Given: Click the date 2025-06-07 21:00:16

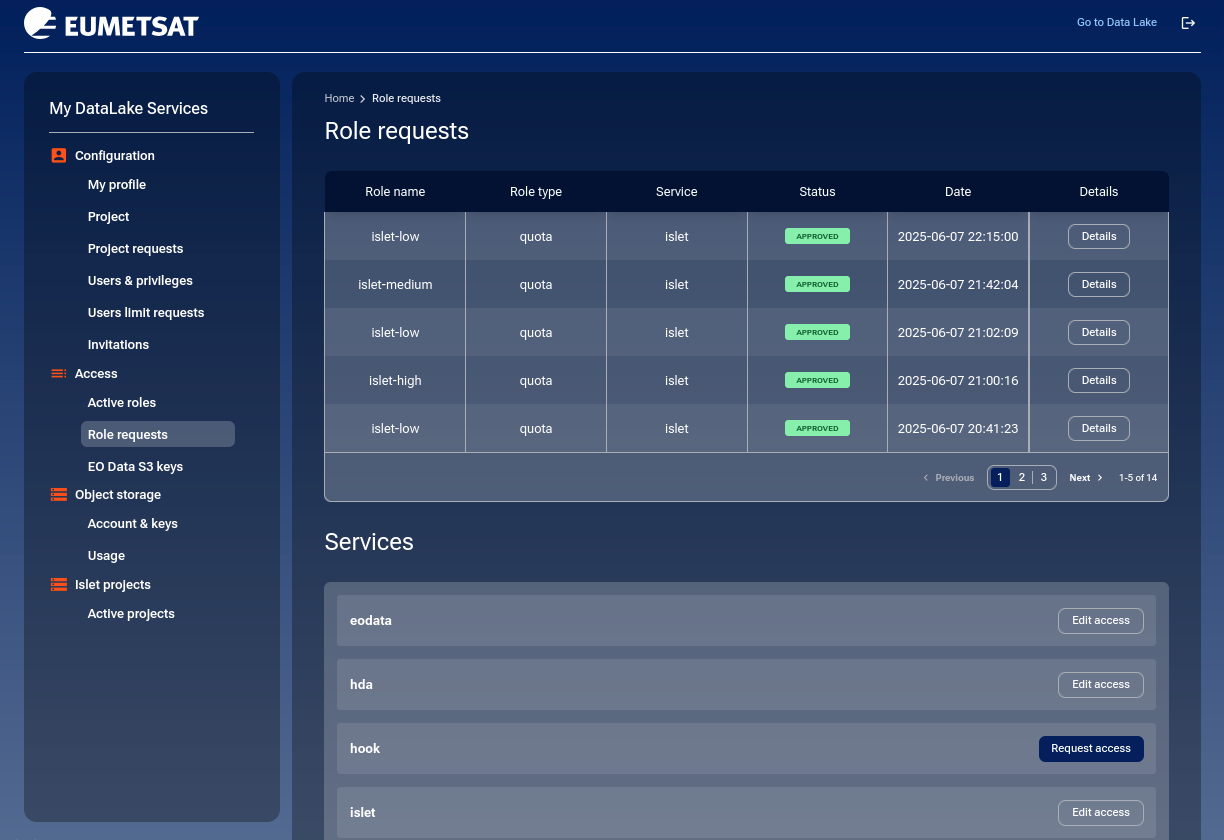Looking at the screenshot, I should 958,381.
